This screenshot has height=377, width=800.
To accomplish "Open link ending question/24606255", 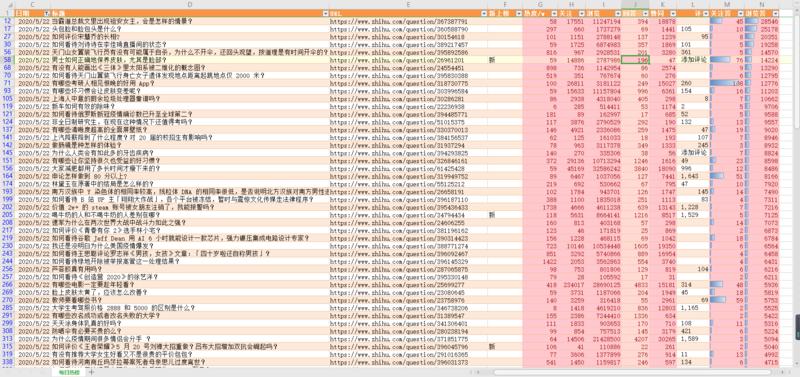I will pos(397,222).
